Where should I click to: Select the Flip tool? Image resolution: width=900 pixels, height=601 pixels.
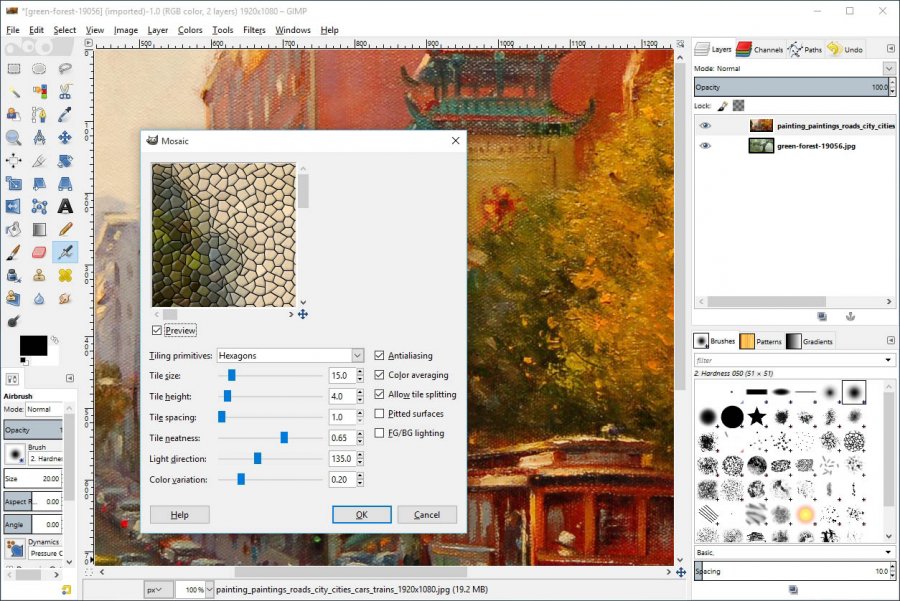tap(14, 206)
